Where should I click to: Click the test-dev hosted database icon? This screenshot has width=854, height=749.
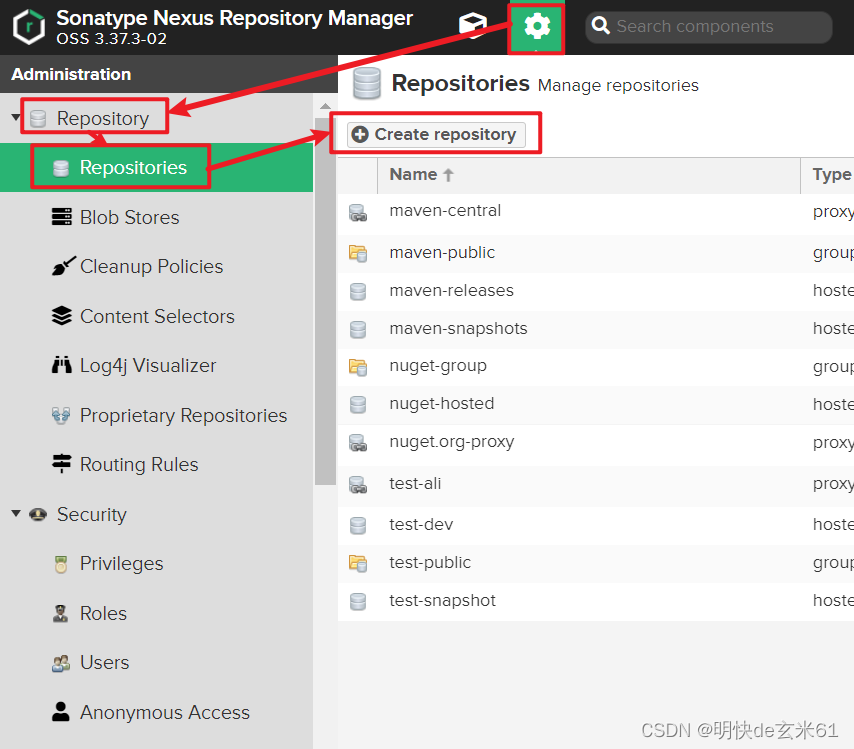click(358, 526)
